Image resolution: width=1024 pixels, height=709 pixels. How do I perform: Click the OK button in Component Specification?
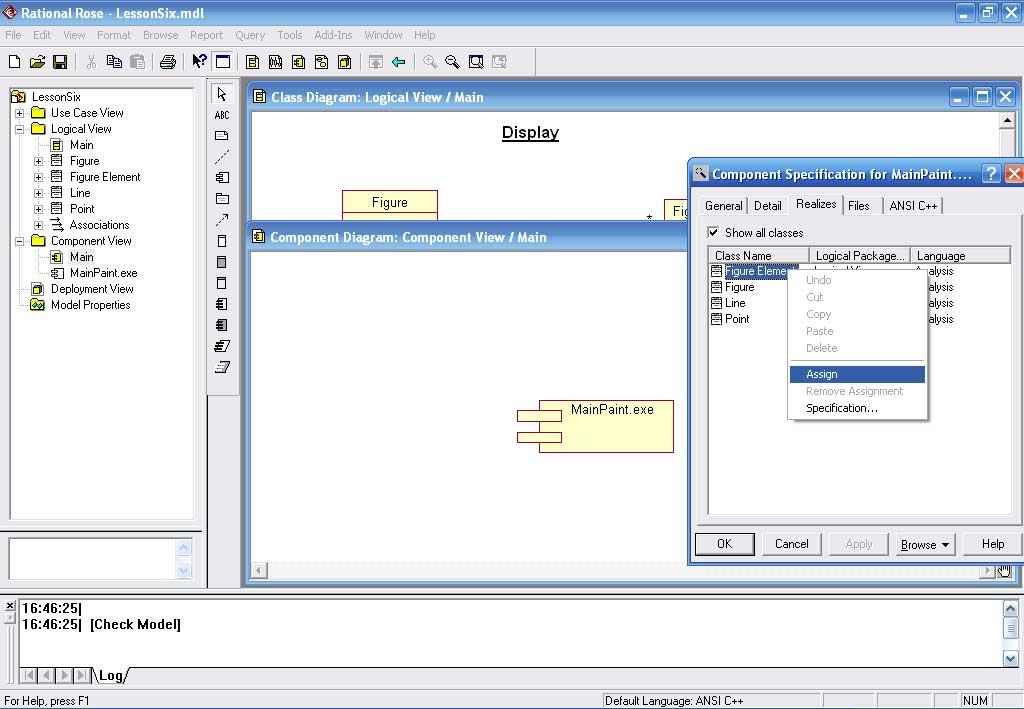point(725,544)
